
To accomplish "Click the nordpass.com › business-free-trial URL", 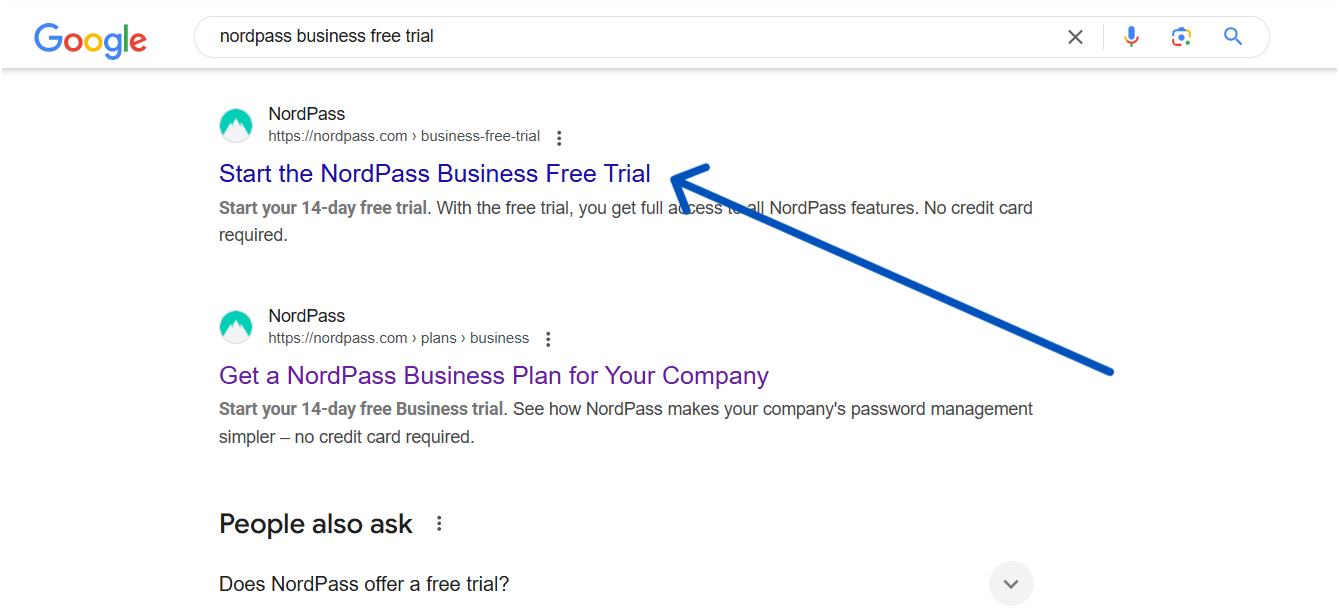I will pos(404,137).
